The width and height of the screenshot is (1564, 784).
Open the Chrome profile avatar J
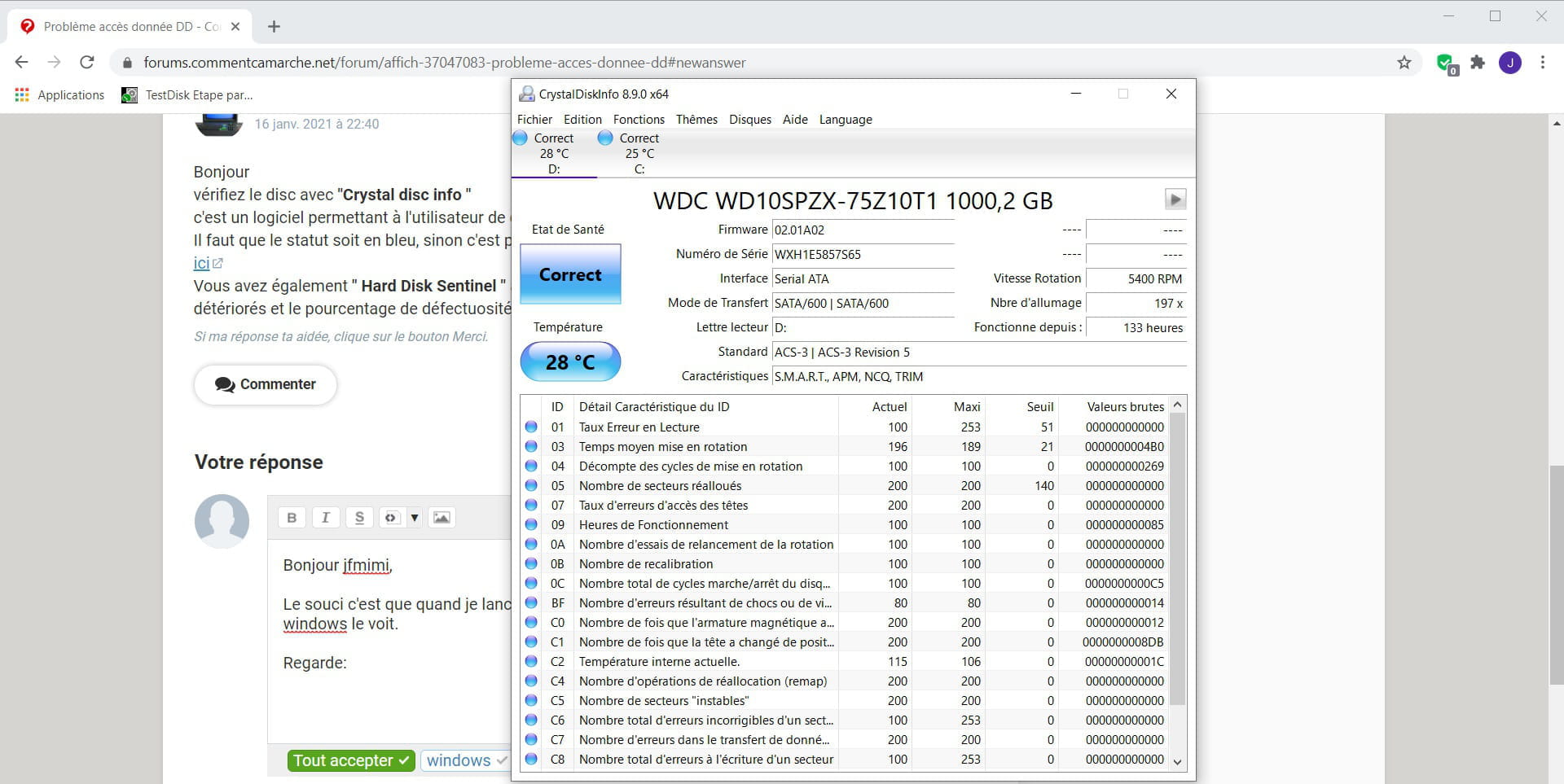click(1510, 63)
